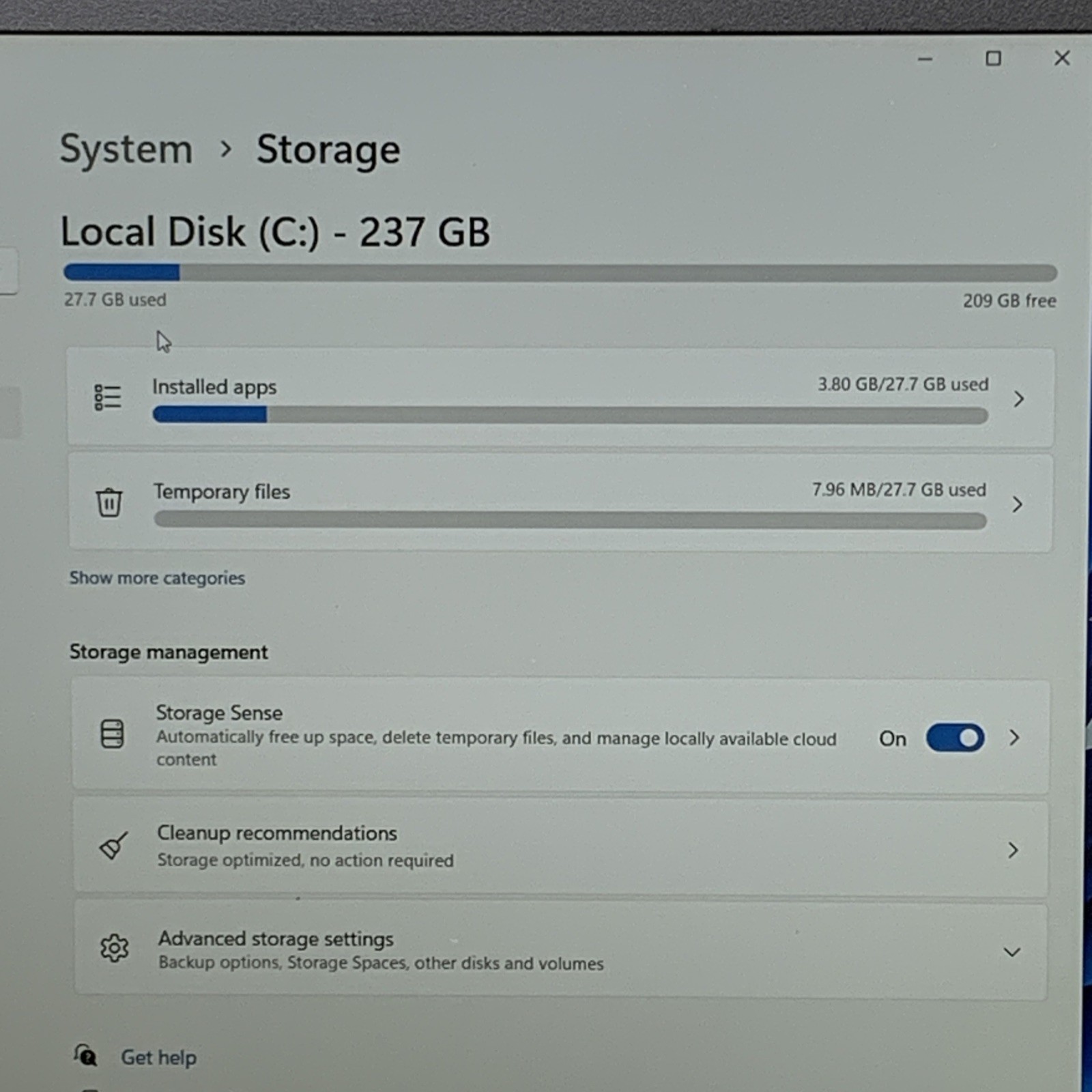Minimize the Settings window
This screenshot has width=1092, height=1092.
(x=925, y=59)
